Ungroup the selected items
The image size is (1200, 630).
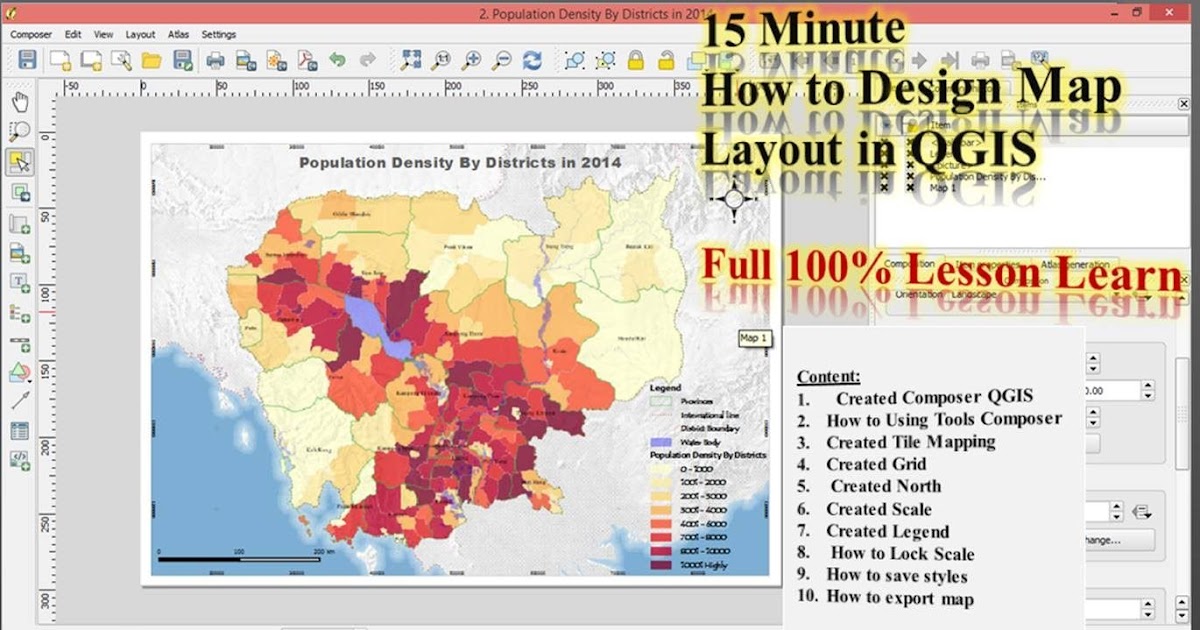(x=605, y=60)
